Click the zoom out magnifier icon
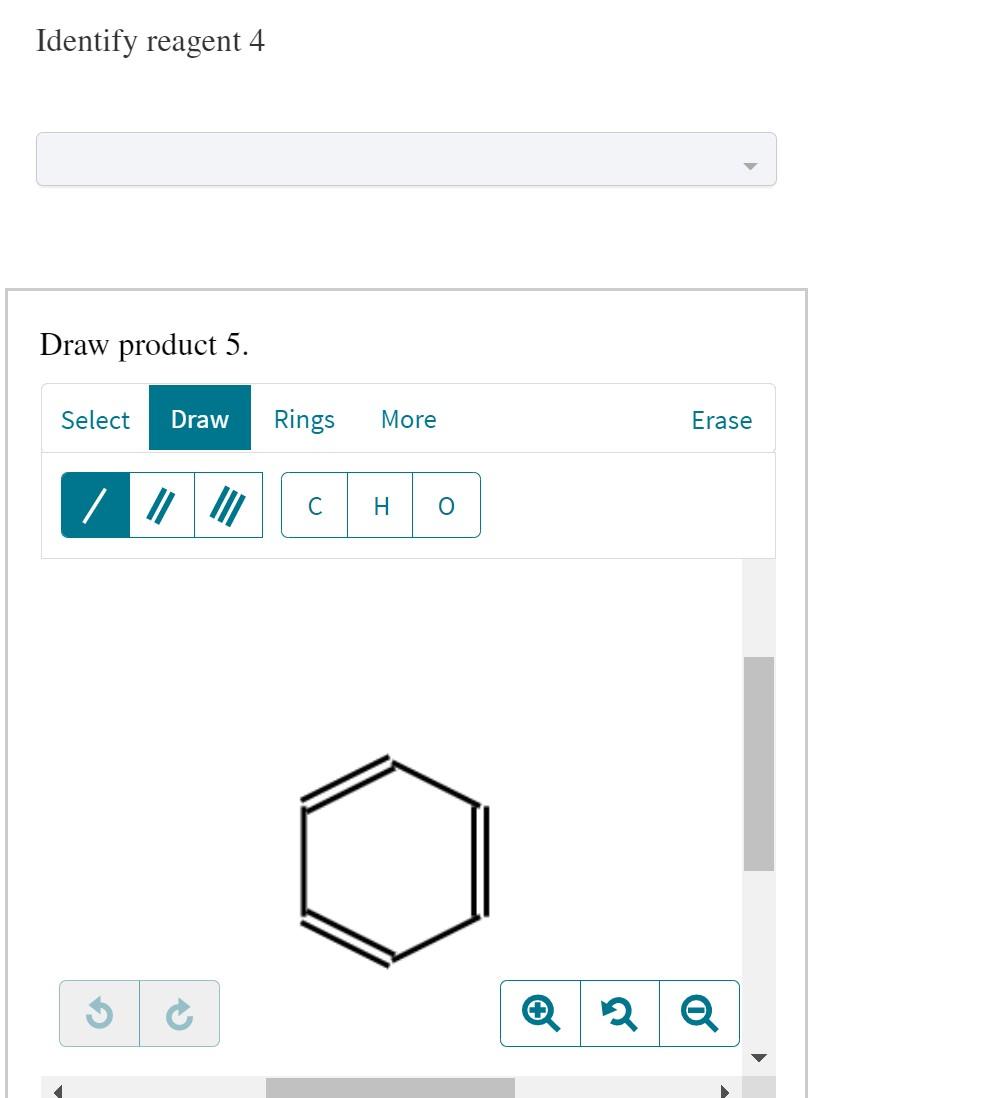This screenshot has width=1004, height=1098. tap(698, 1013)
